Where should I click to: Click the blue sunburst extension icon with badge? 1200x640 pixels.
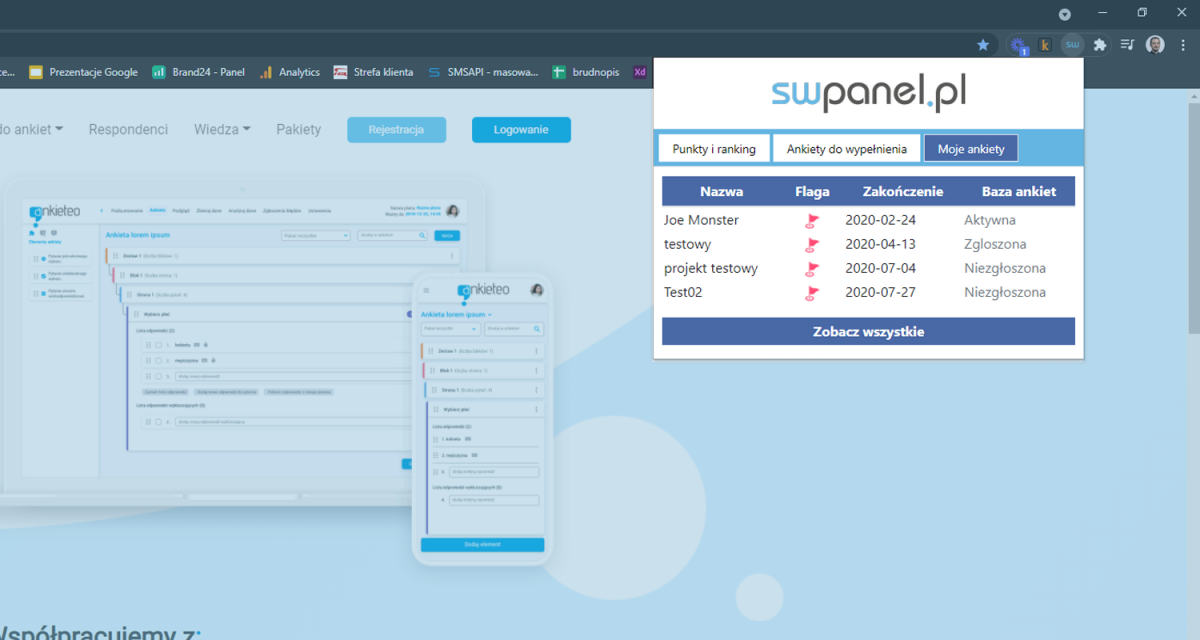1018,45
